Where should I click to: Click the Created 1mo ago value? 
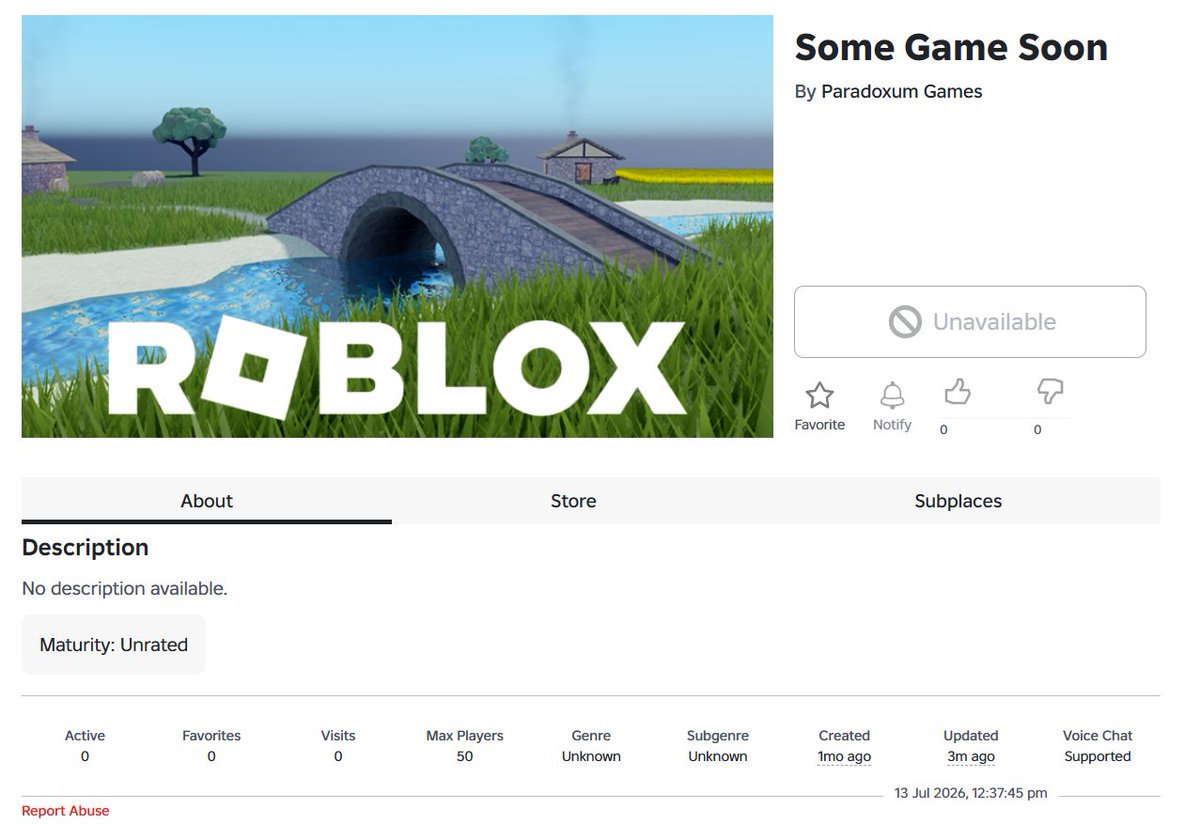click(844, 757)
